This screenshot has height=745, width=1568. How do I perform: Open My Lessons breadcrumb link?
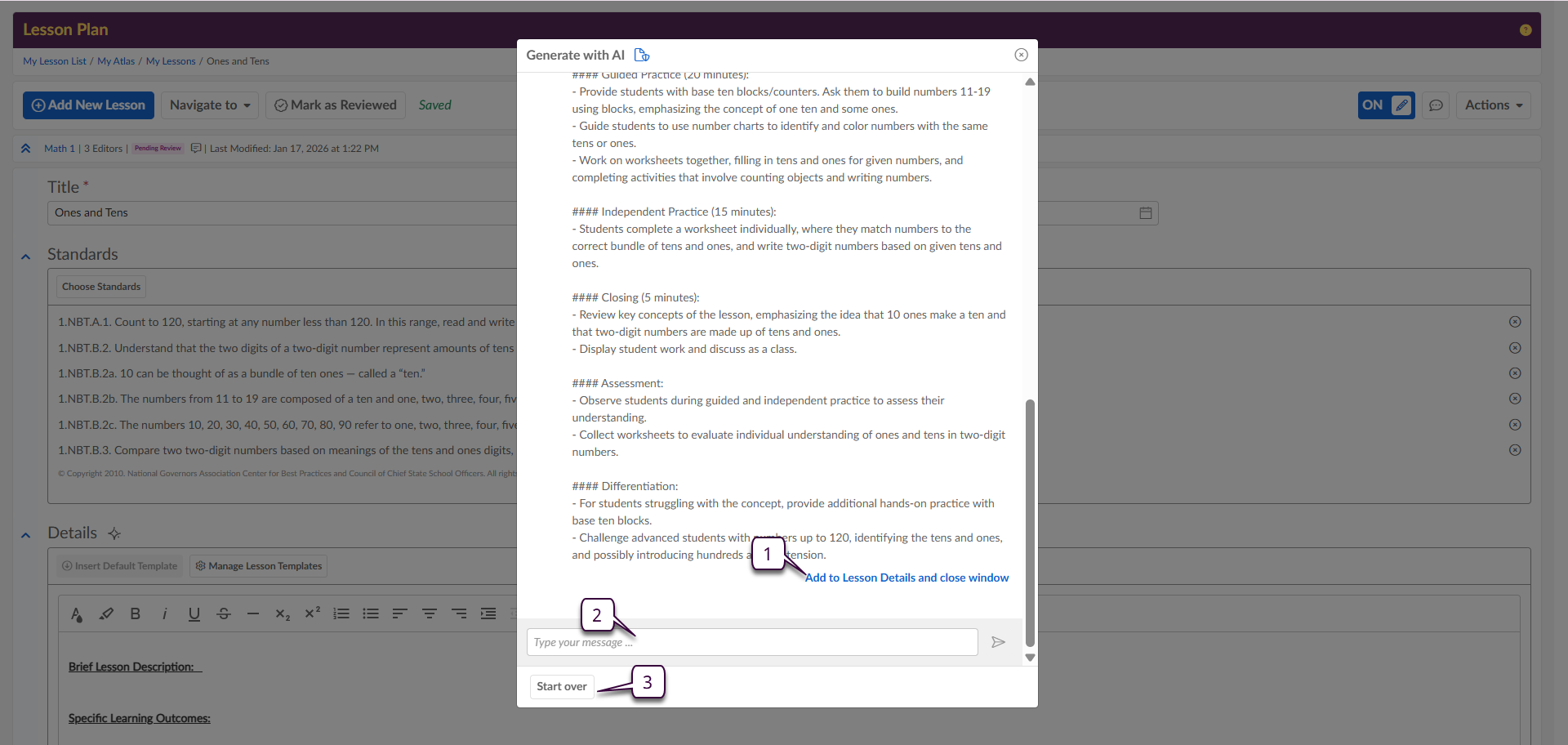tap(171, 61)
